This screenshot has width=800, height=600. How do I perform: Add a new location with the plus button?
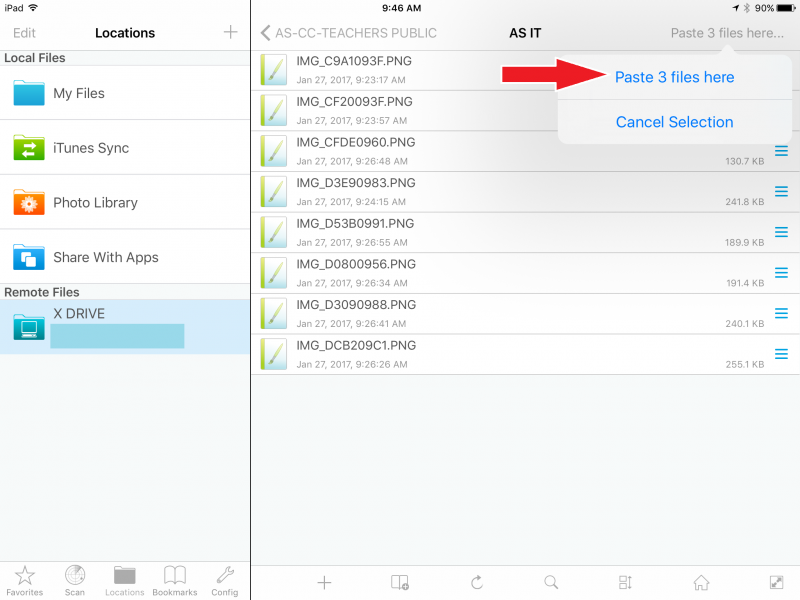[231, 32]
